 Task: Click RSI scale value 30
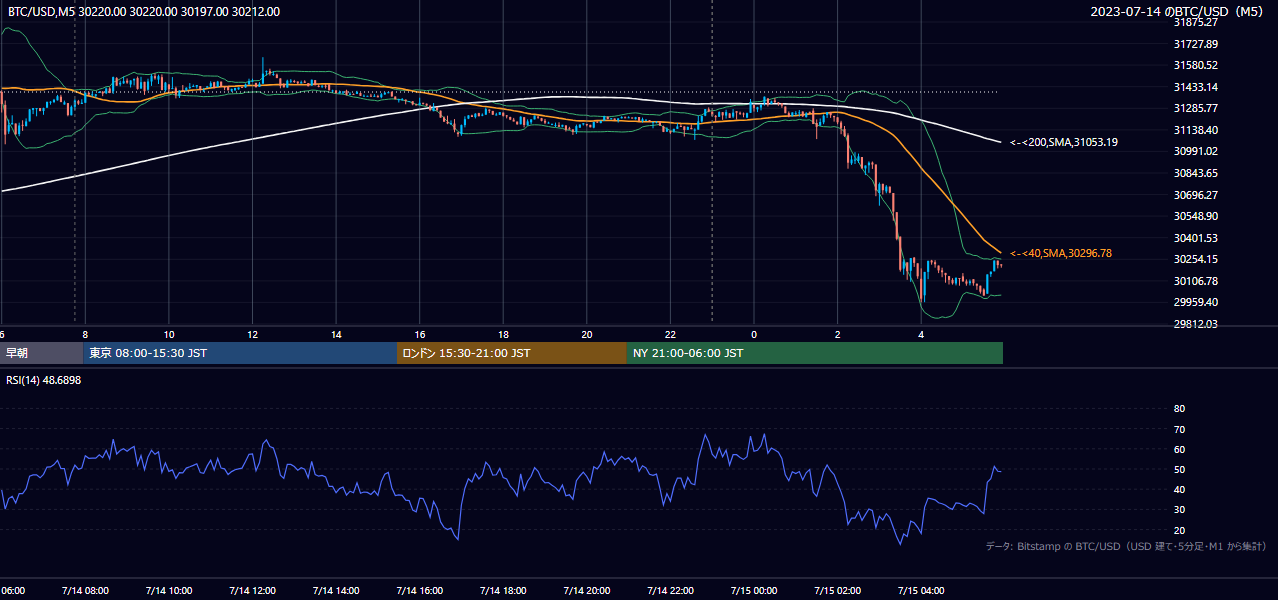tap(1179, 510)
